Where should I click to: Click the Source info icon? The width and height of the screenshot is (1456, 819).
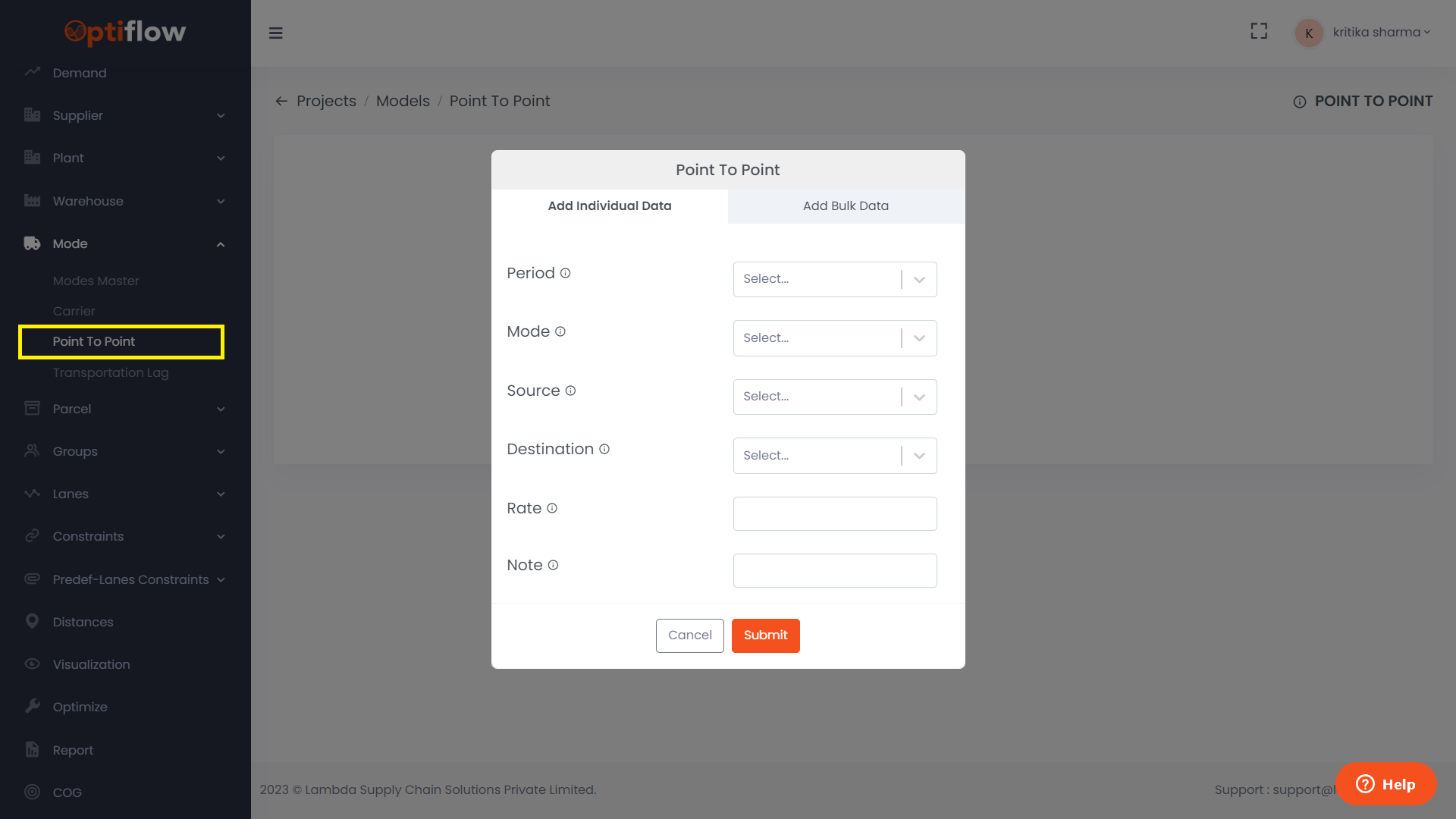[x=570, y=391]
